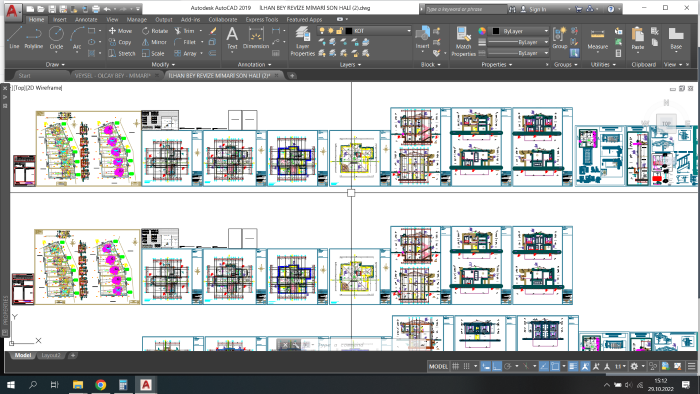Expand the Draw panel options
Viewport: 700px width, 394px height.
[x=55, y=64]
